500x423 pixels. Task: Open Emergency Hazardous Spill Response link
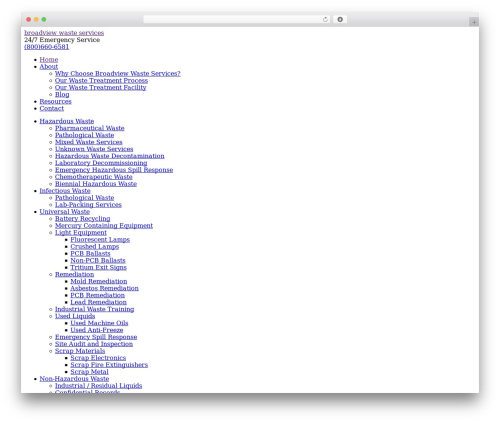coord(114,170)
